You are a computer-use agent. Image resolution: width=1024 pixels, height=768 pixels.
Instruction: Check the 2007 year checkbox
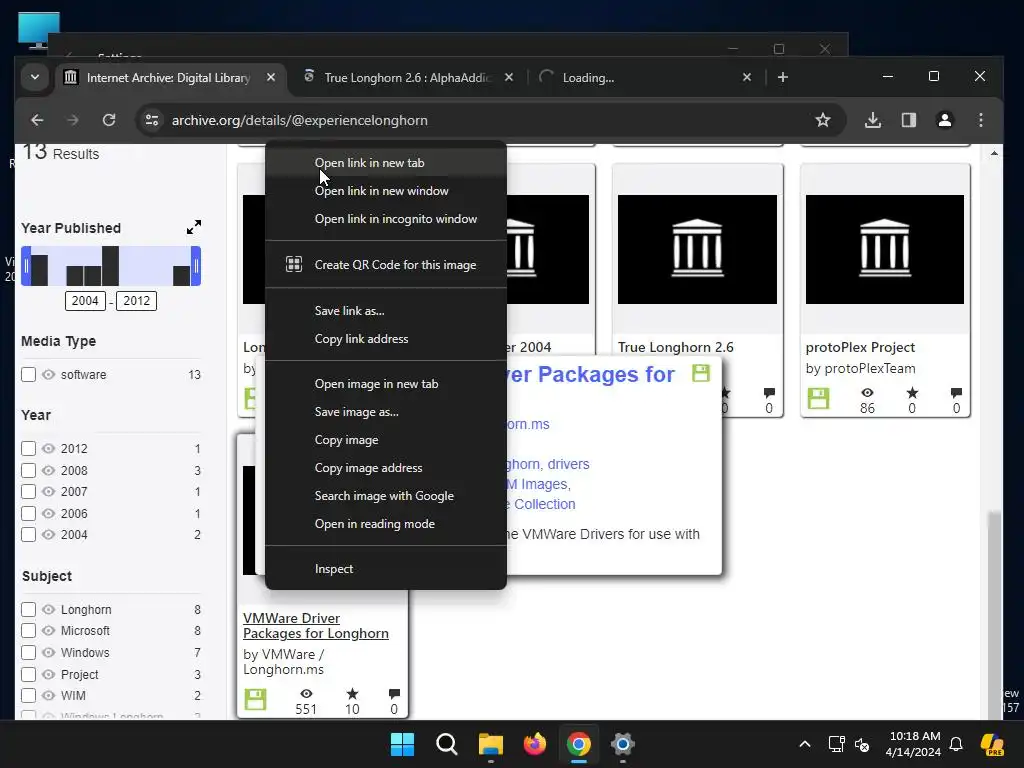point(28,492)
